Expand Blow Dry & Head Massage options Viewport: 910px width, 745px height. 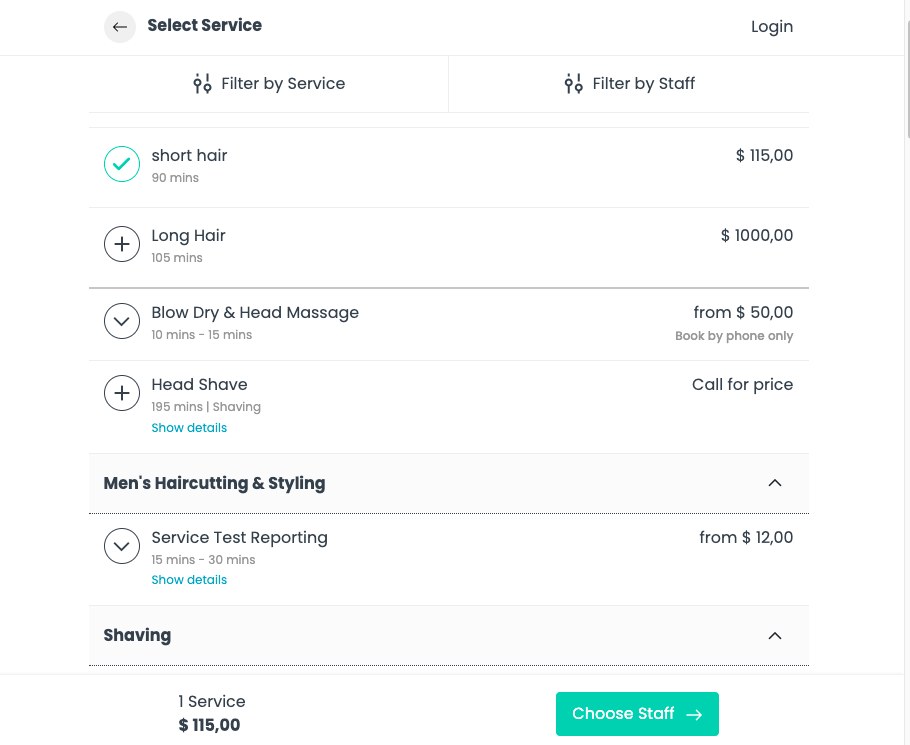point(122,321)
